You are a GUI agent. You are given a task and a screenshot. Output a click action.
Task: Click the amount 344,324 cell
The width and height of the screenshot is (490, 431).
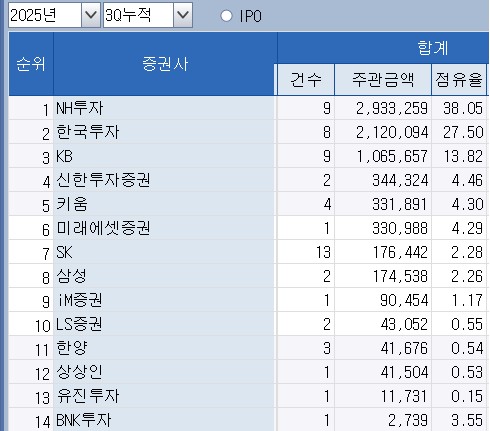[383, 180]
